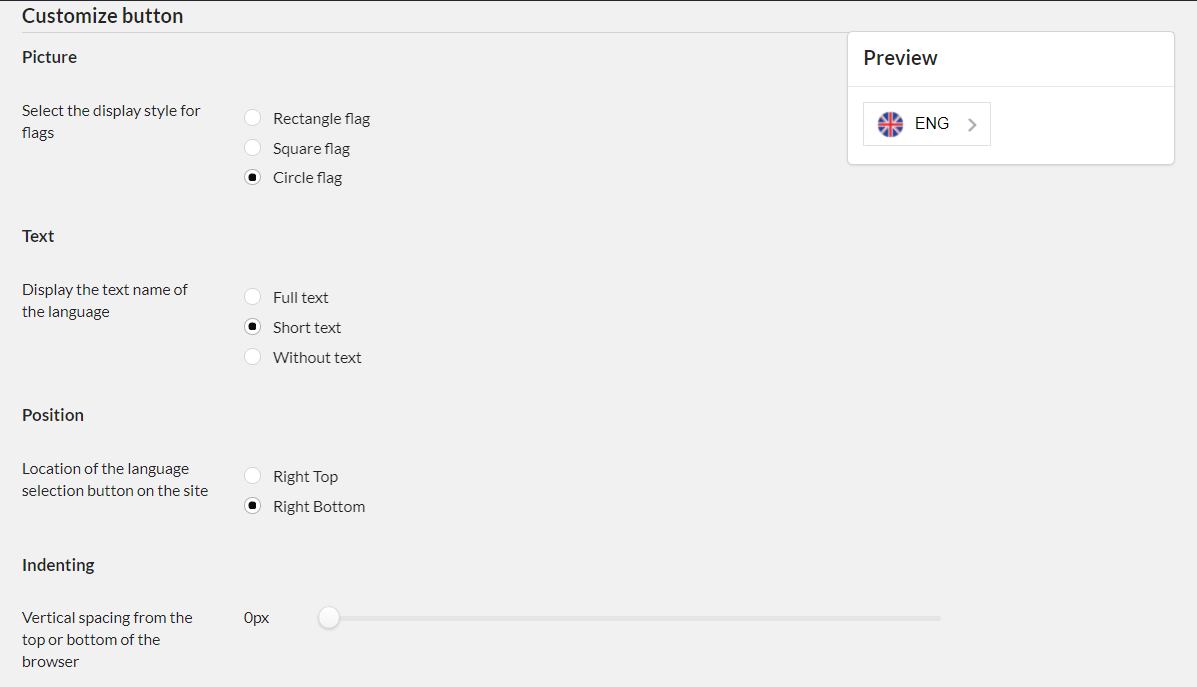This screenshot has height=687, width=1197.
Task: Select the Circle flag style
Action: coord(253,178)
